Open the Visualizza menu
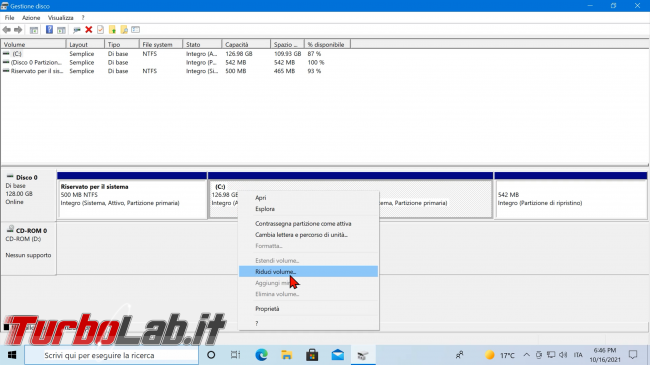This screenshot has width=650, height=365. tap(61, 18)
